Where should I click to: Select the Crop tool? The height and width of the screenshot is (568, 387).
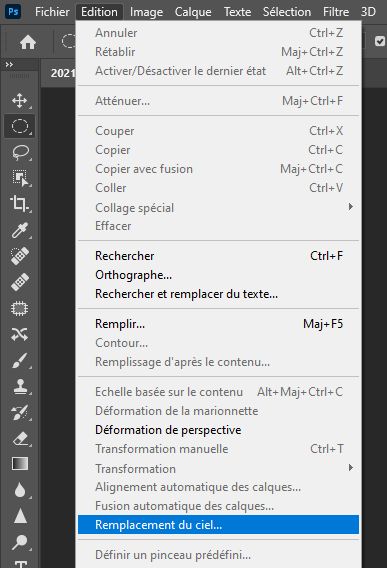tap(20, 204)
